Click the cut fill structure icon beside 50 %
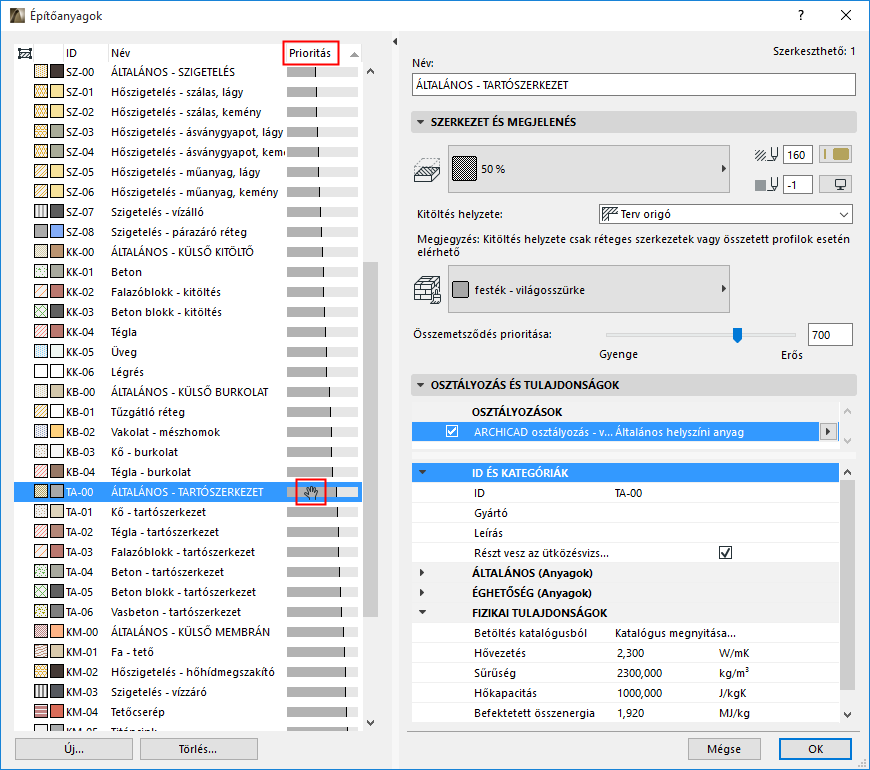 click(427, 169)
